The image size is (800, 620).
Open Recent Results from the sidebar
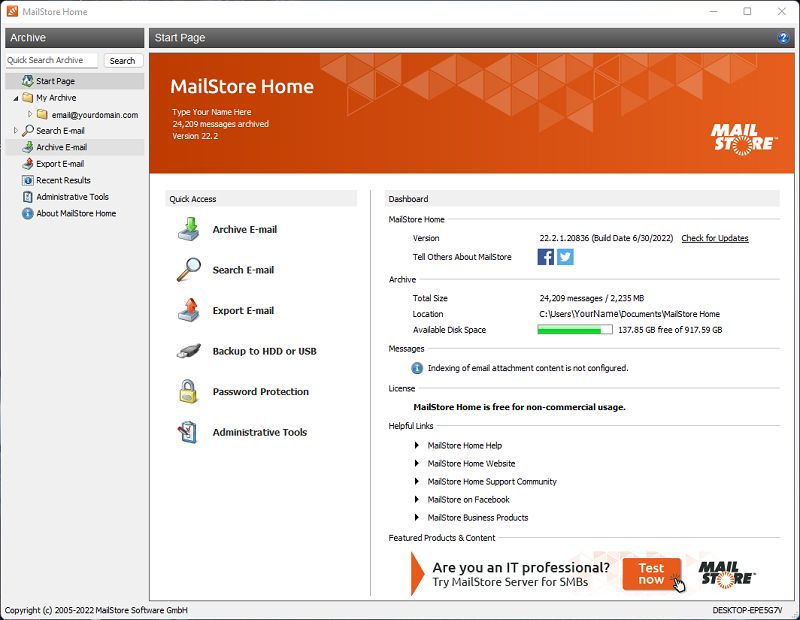point(63,180)
